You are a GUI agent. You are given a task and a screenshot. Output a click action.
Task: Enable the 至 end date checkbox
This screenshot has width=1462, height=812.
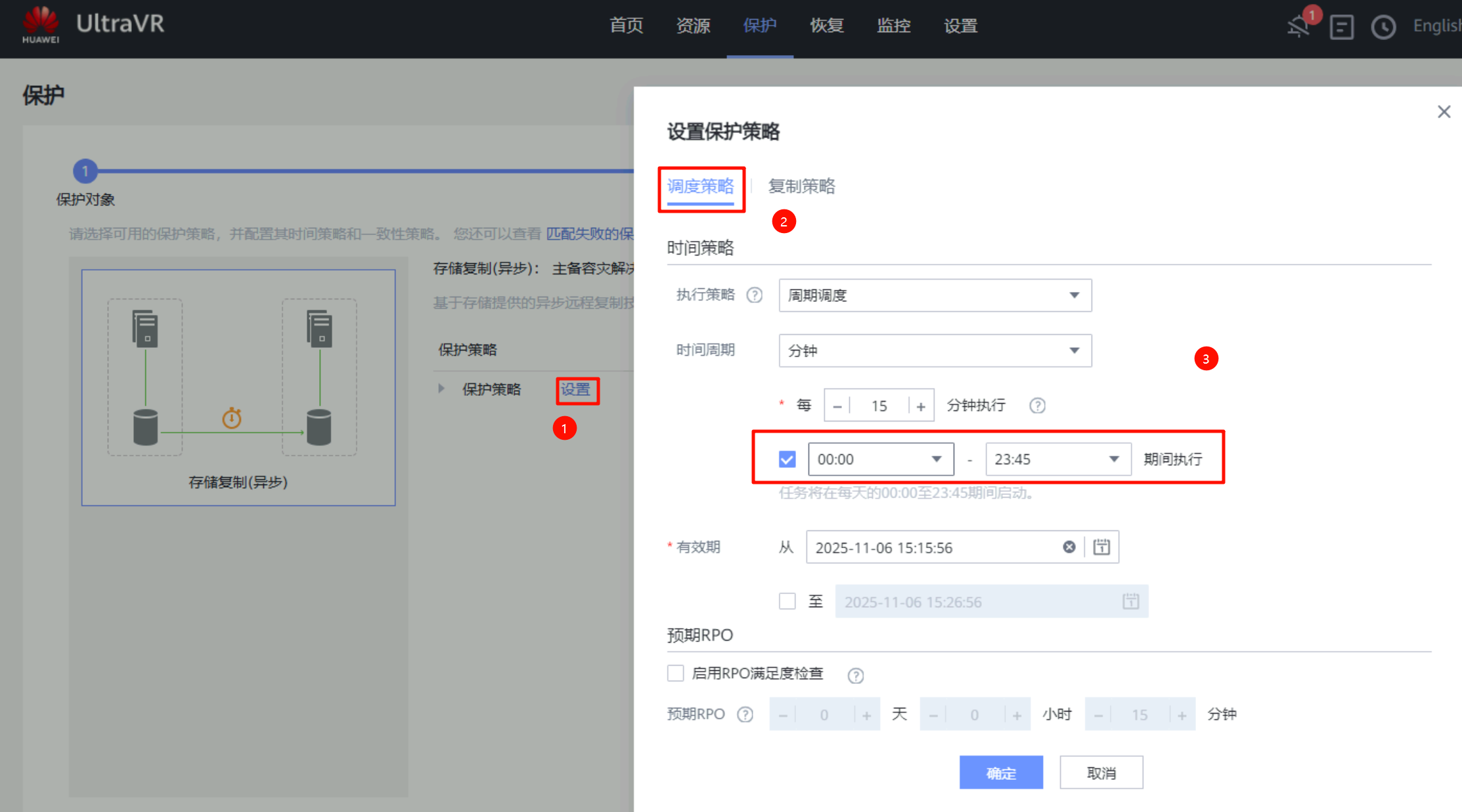click(x=787, y=601)
